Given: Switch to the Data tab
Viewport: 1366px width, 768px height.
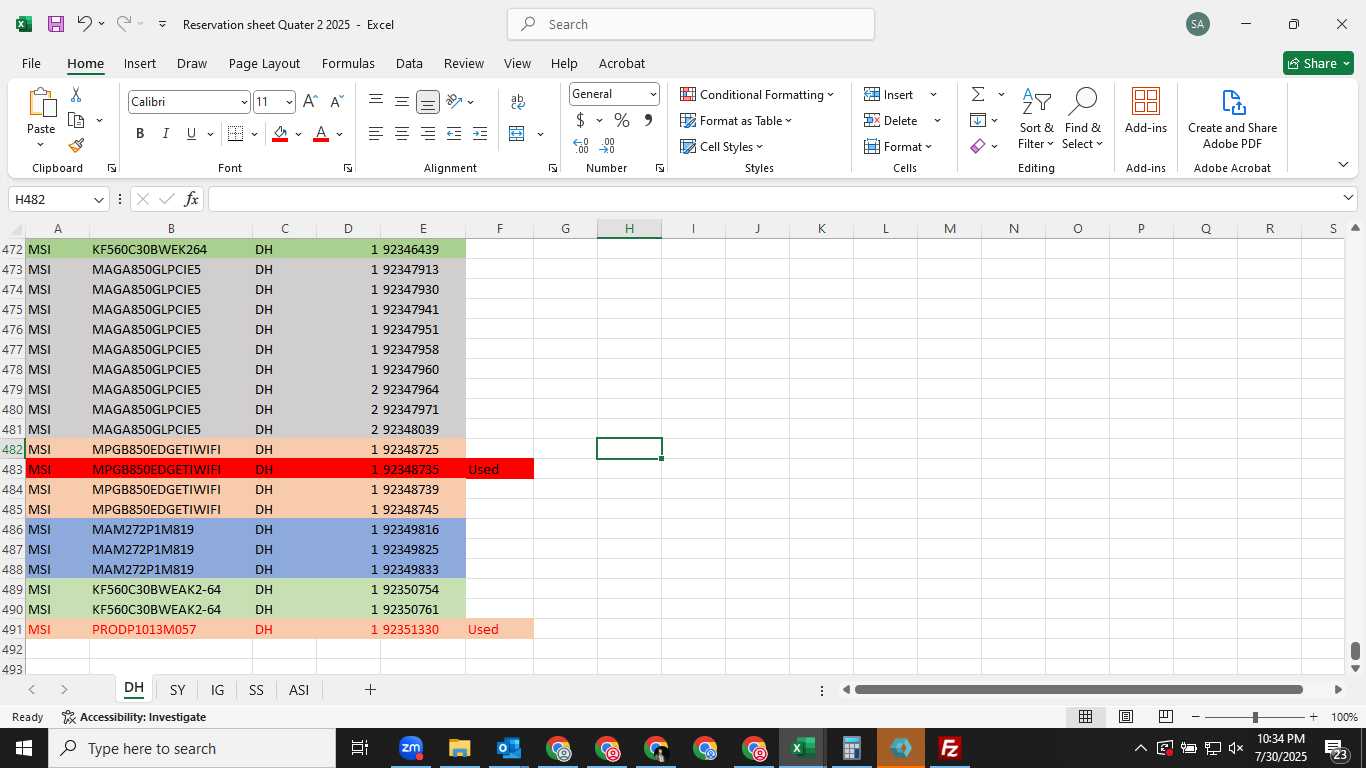Looking at the screenshot, I should coord(409,63).
